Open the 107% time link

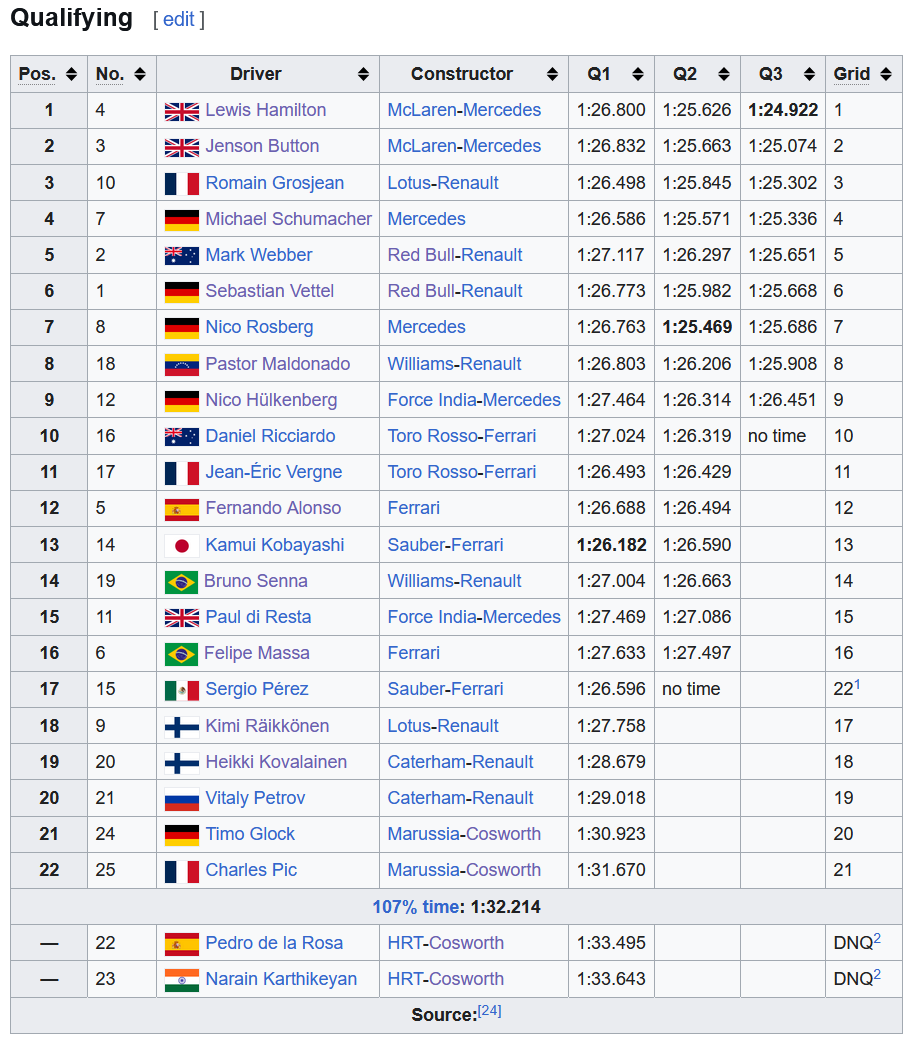pos(414,907)
